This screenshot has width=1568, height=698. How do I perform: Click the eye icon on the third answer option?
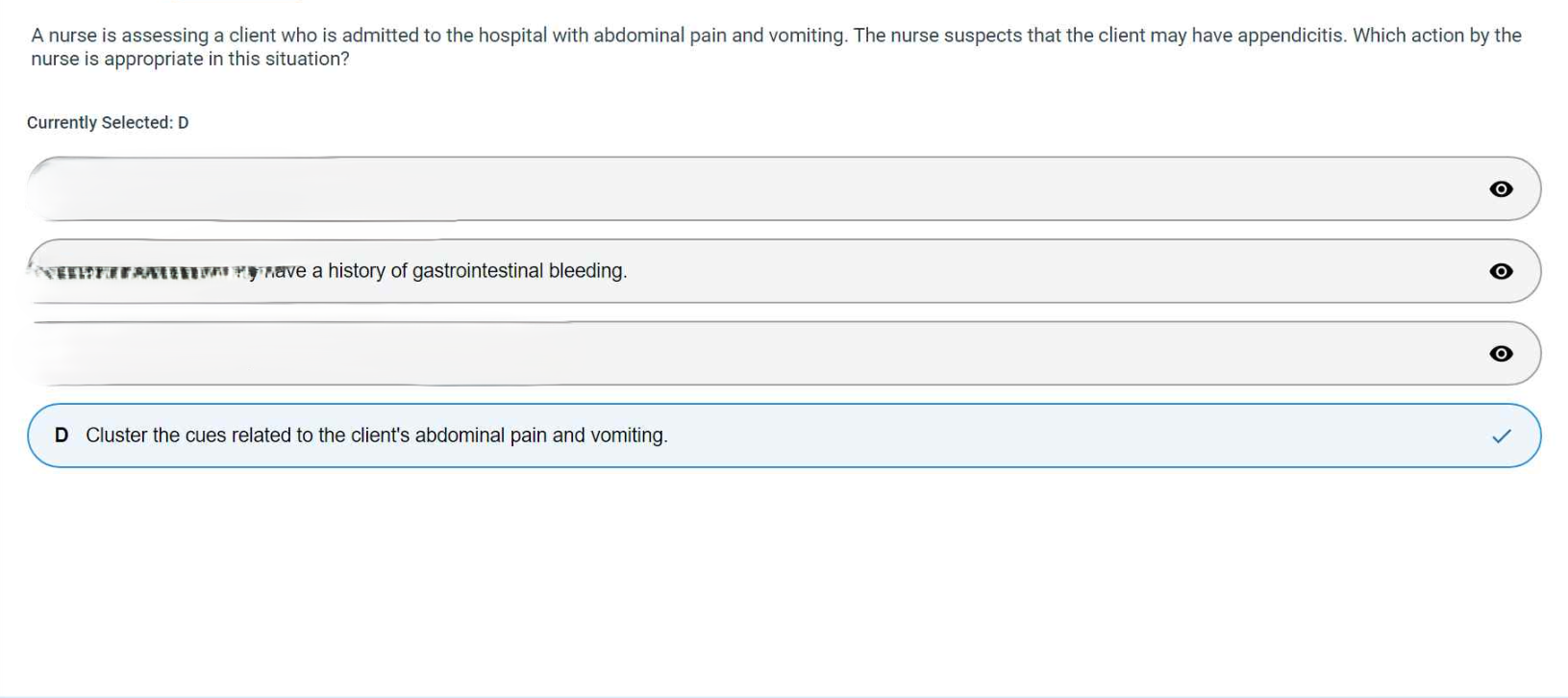coord(1501,354)
